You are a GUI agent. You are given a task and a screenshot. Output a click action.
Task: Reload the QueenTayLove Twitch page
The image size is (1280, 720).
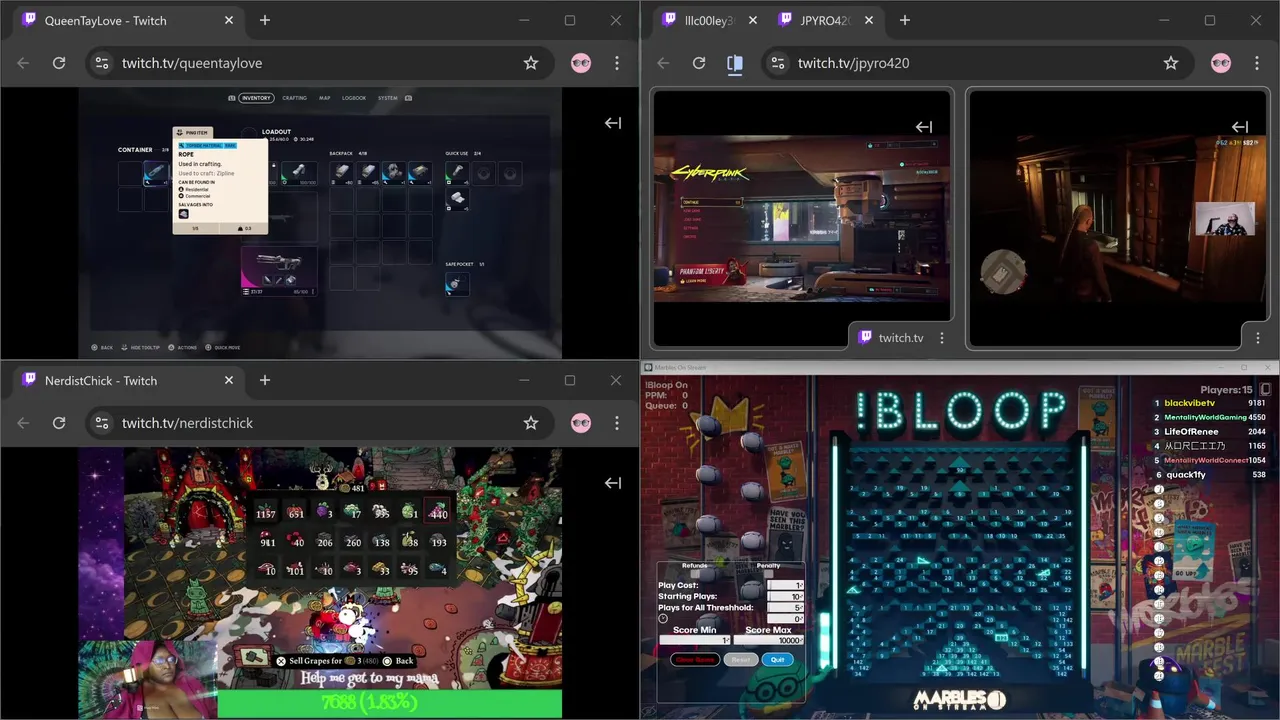59,63
